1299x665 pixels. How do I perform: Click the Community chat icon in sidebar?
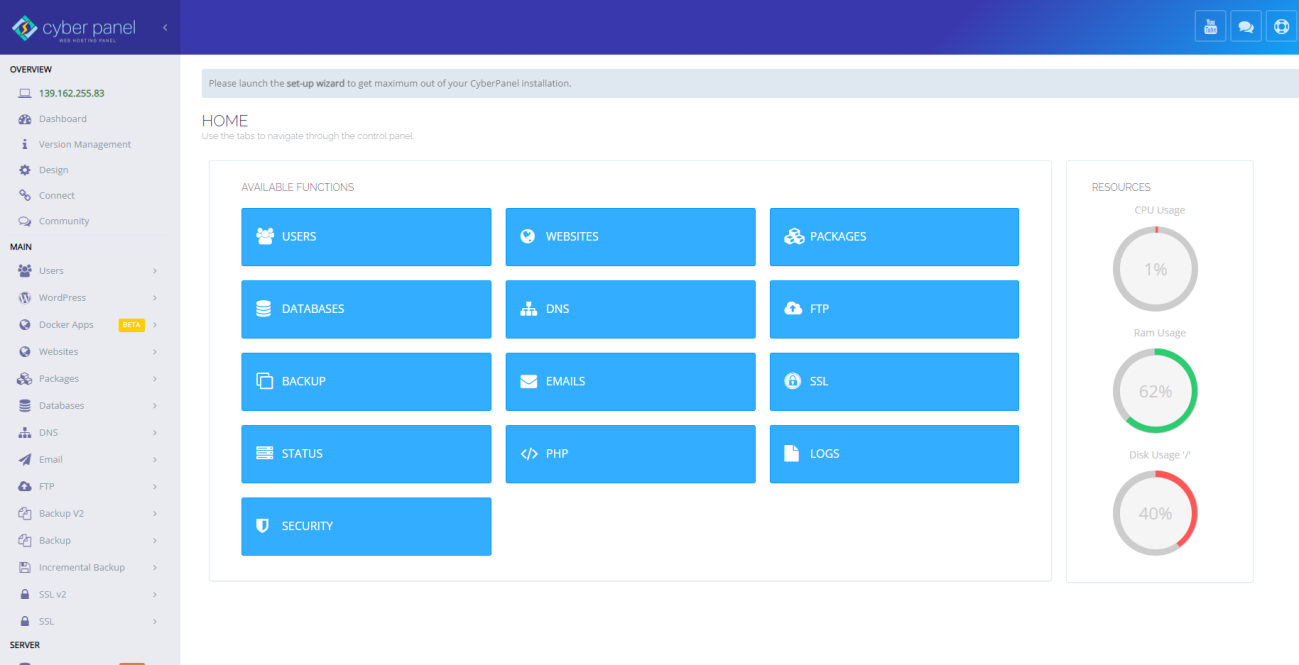25,221
